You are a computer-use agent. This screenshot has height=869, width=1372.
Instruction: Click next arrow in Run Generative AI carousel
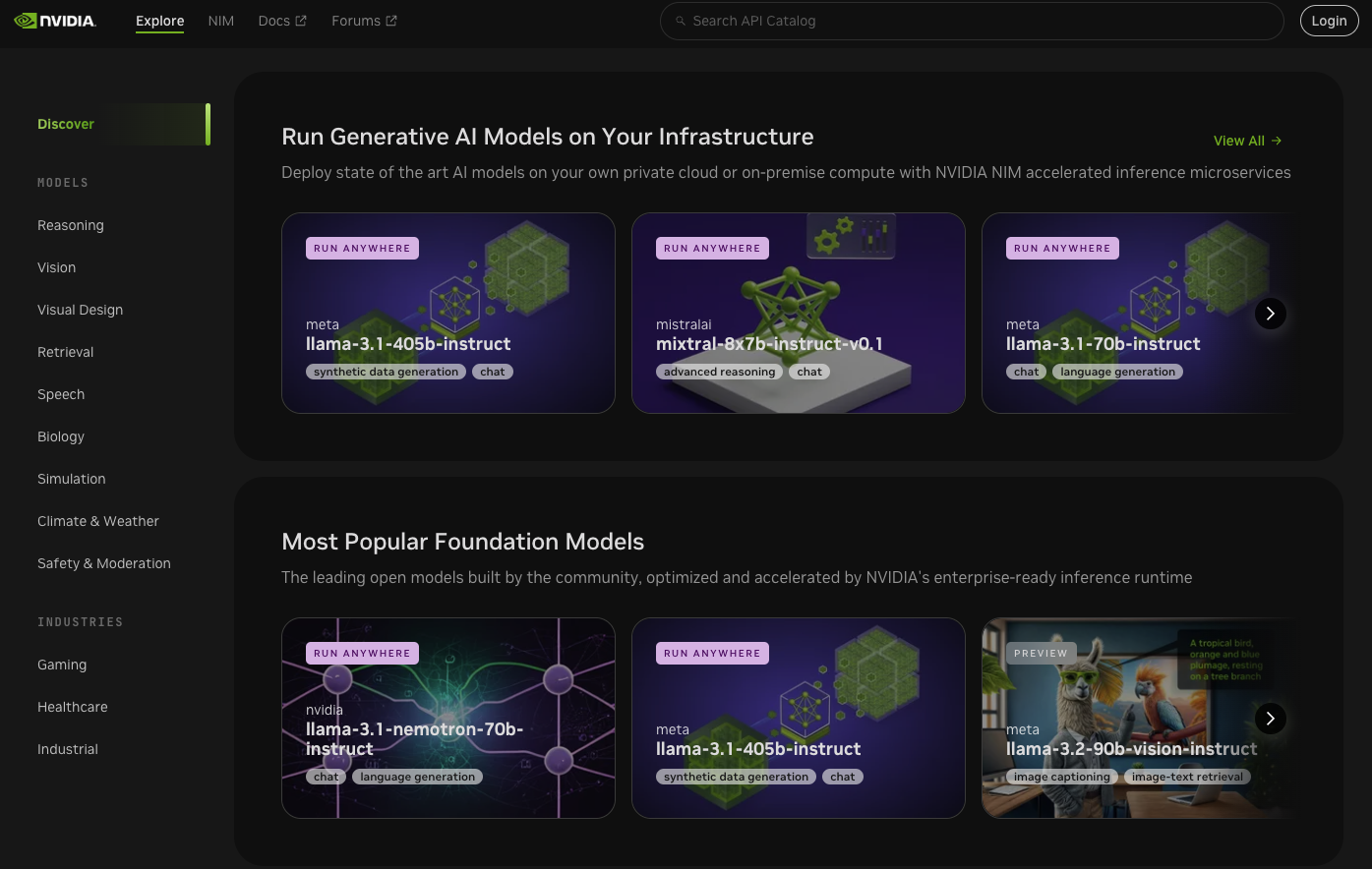[x=1270, y=314]
